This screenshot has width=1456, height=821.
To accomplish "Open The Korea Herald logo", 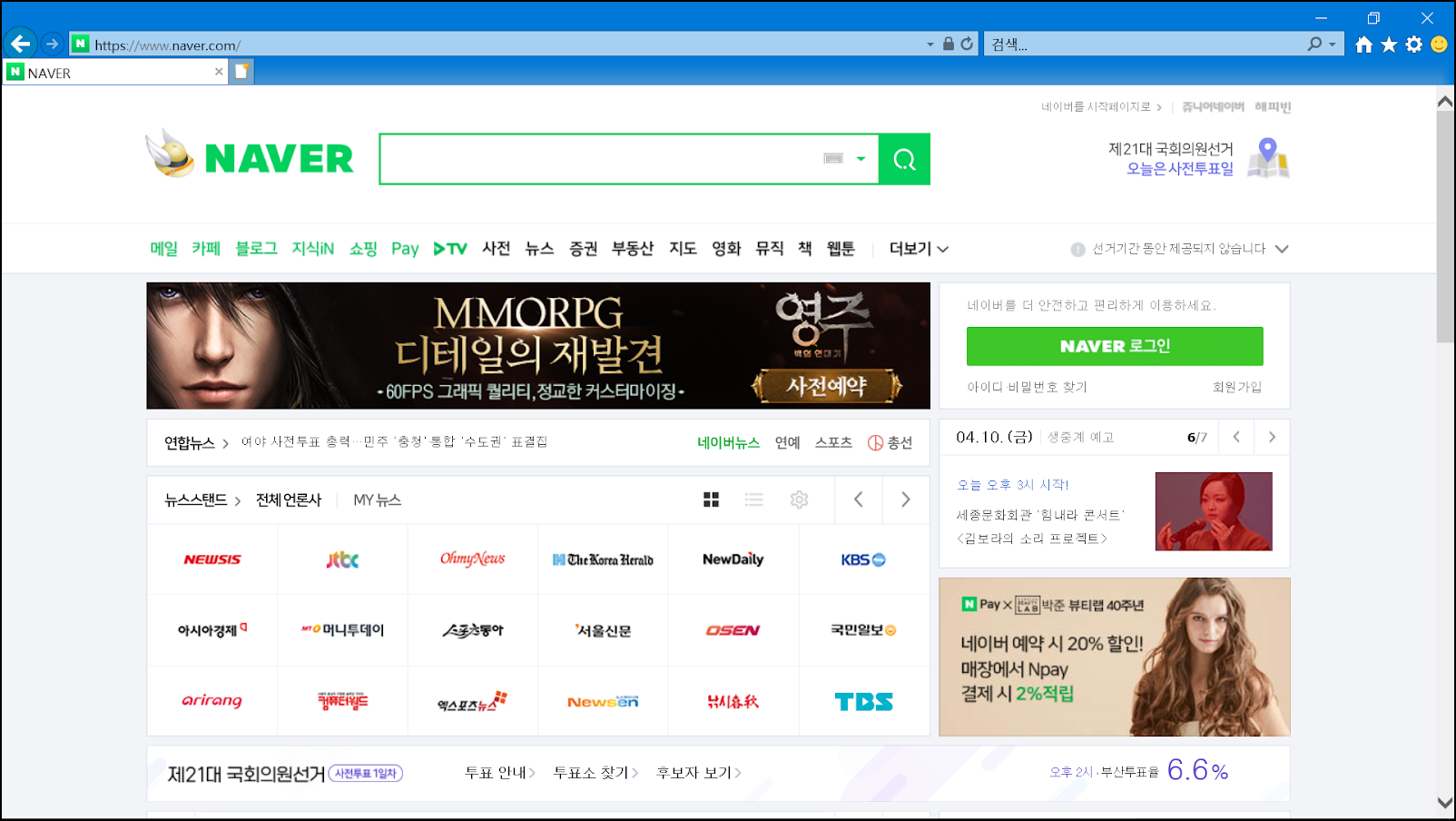I will (x=603, y=559).
